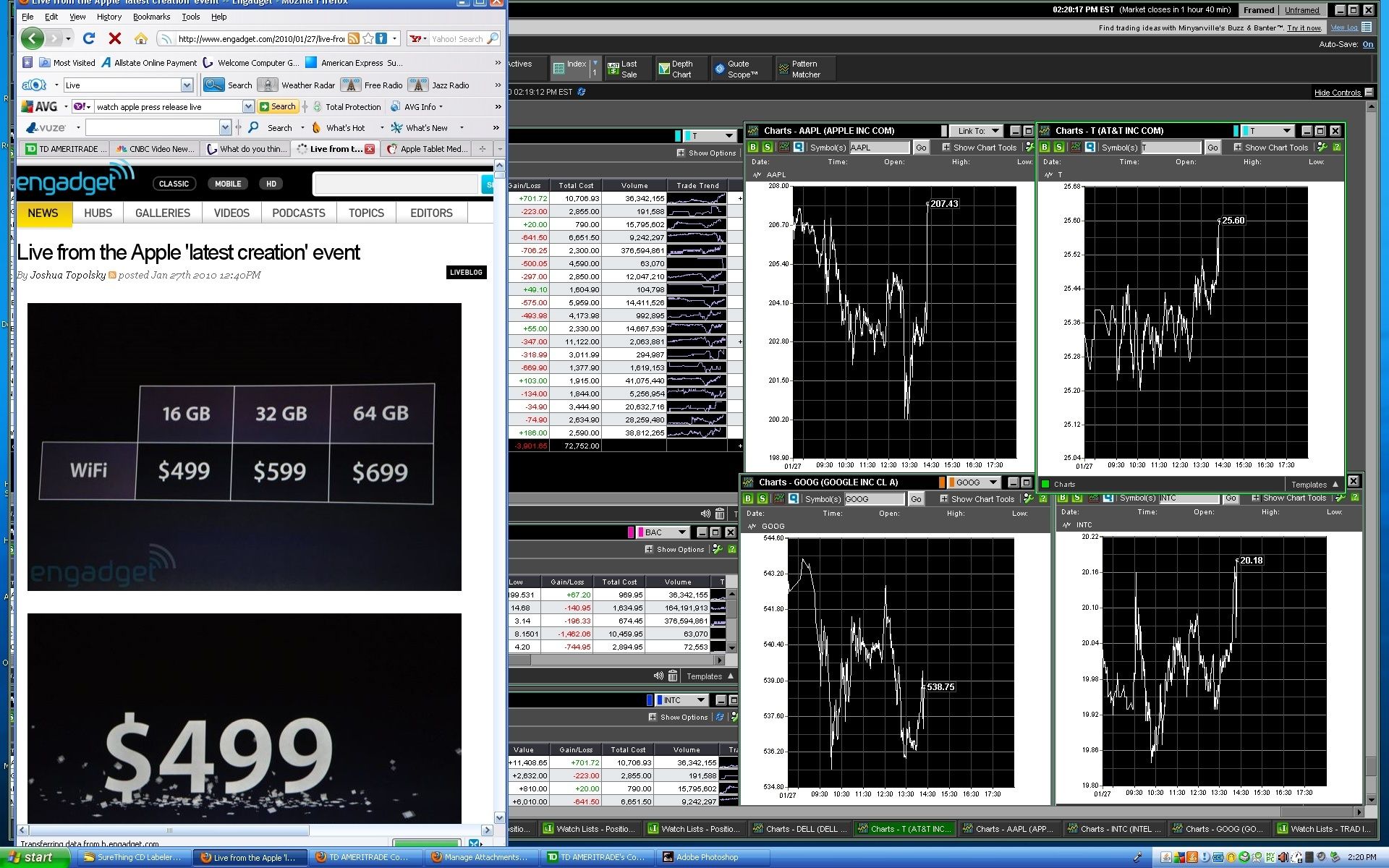The width and height of the screenshot is (1389, 868).
Task: Open the GOOG dropdown in GOOG chart title
Action: pos(974,482)
